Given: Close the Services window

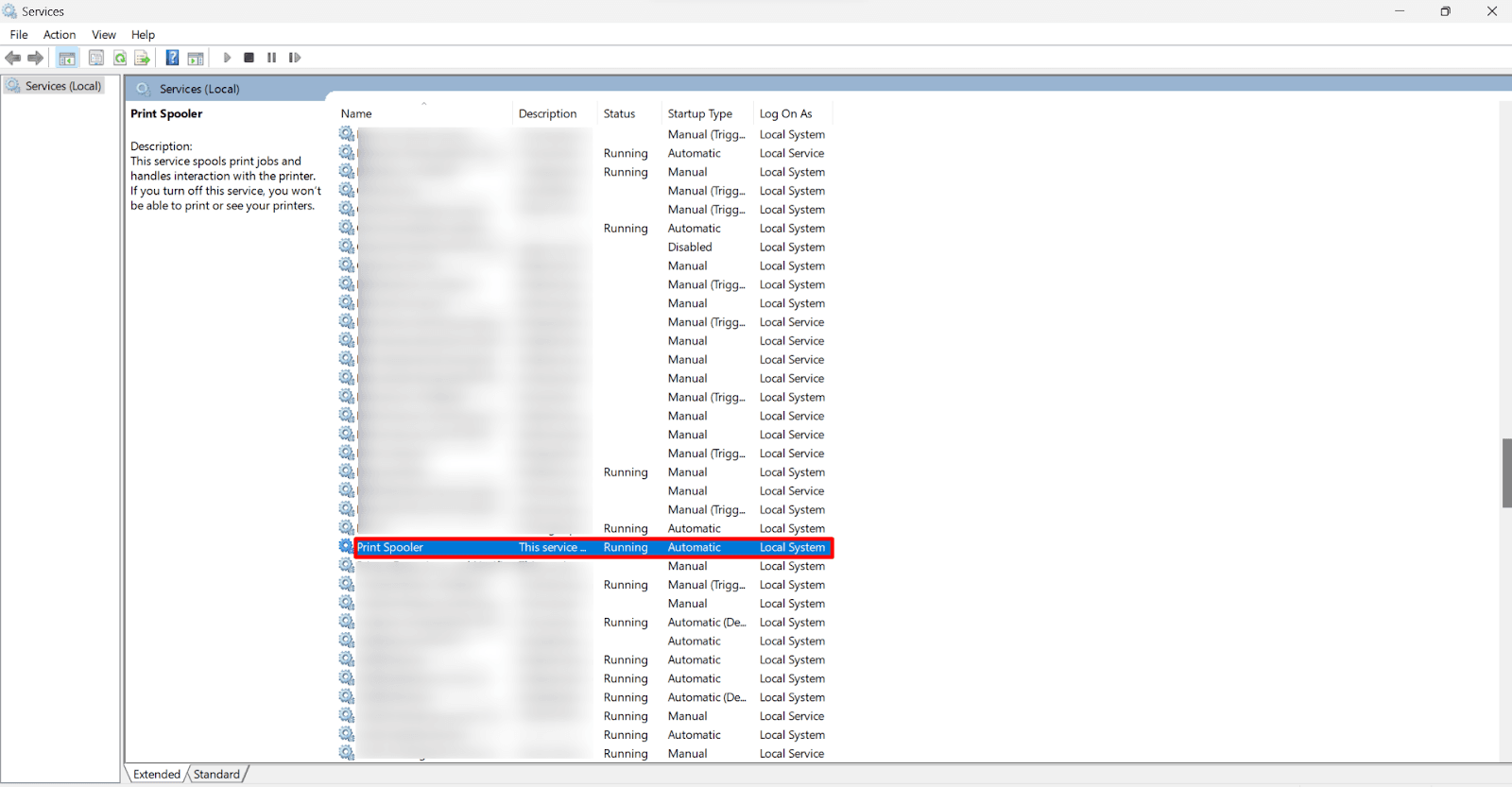Looking at the screenshot, I should pyautogui.click(x=1491, y=11).
